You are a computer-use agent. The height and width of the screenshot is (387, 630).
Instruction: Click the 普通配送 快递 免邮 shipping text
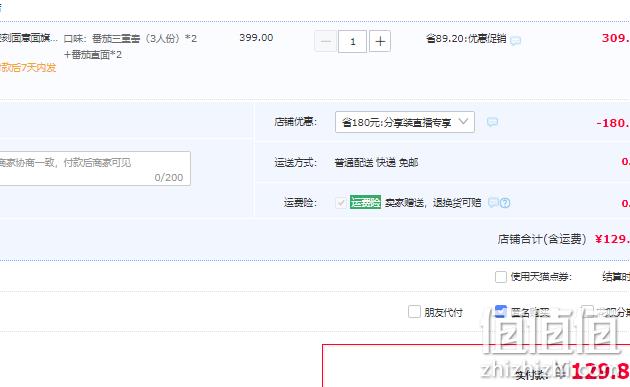pyautogui.click(x=376, y=162)
